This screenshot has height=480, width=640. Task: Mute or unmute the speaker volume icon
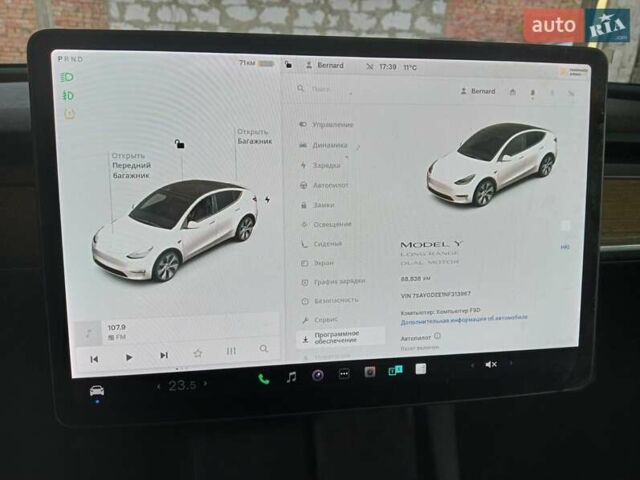[x=491, y=364]
